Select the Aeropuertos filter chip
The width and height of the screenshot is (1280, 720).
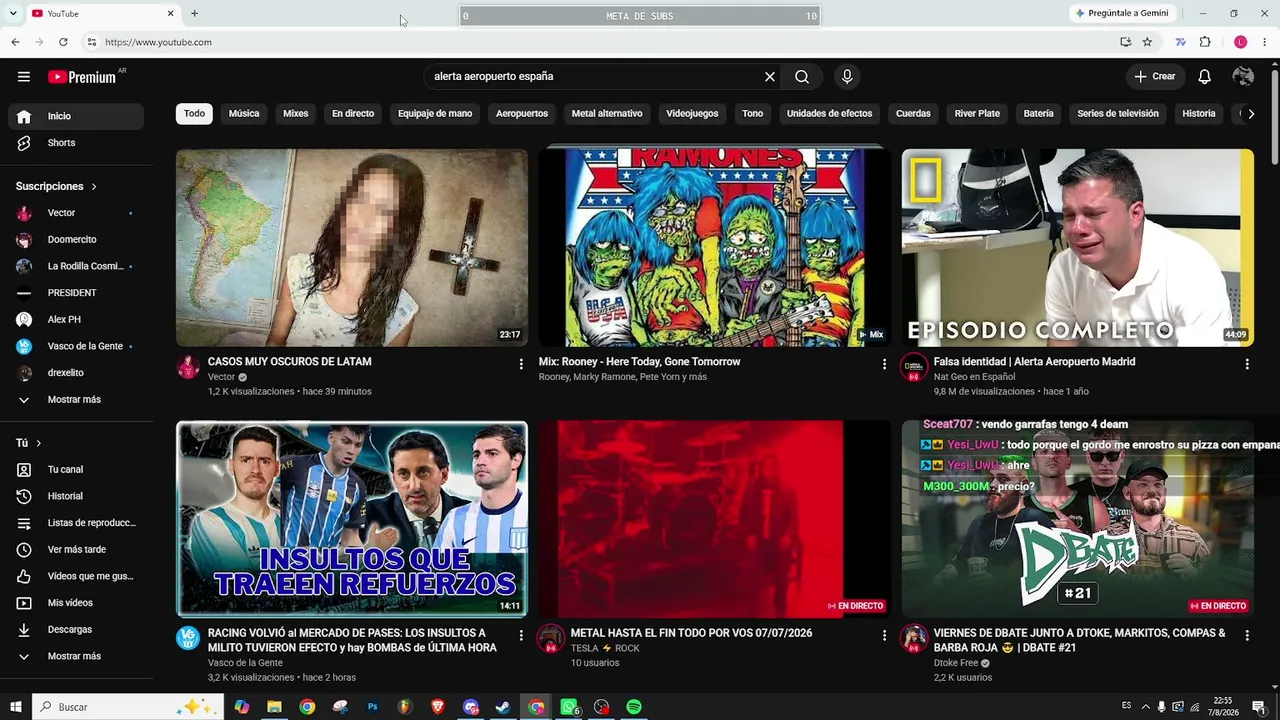pyautogui.click(x=522, y=114)
